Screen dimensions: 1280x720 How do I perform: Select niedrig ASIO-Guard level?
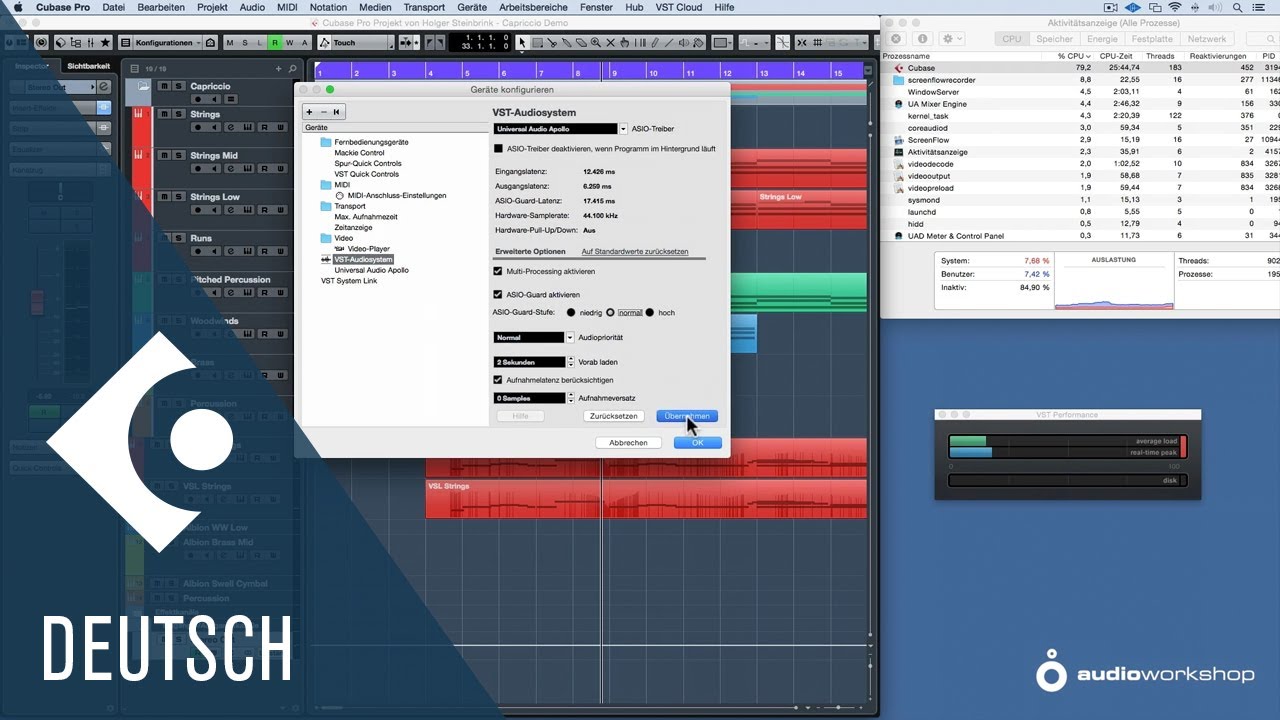[x=571, y=312]
